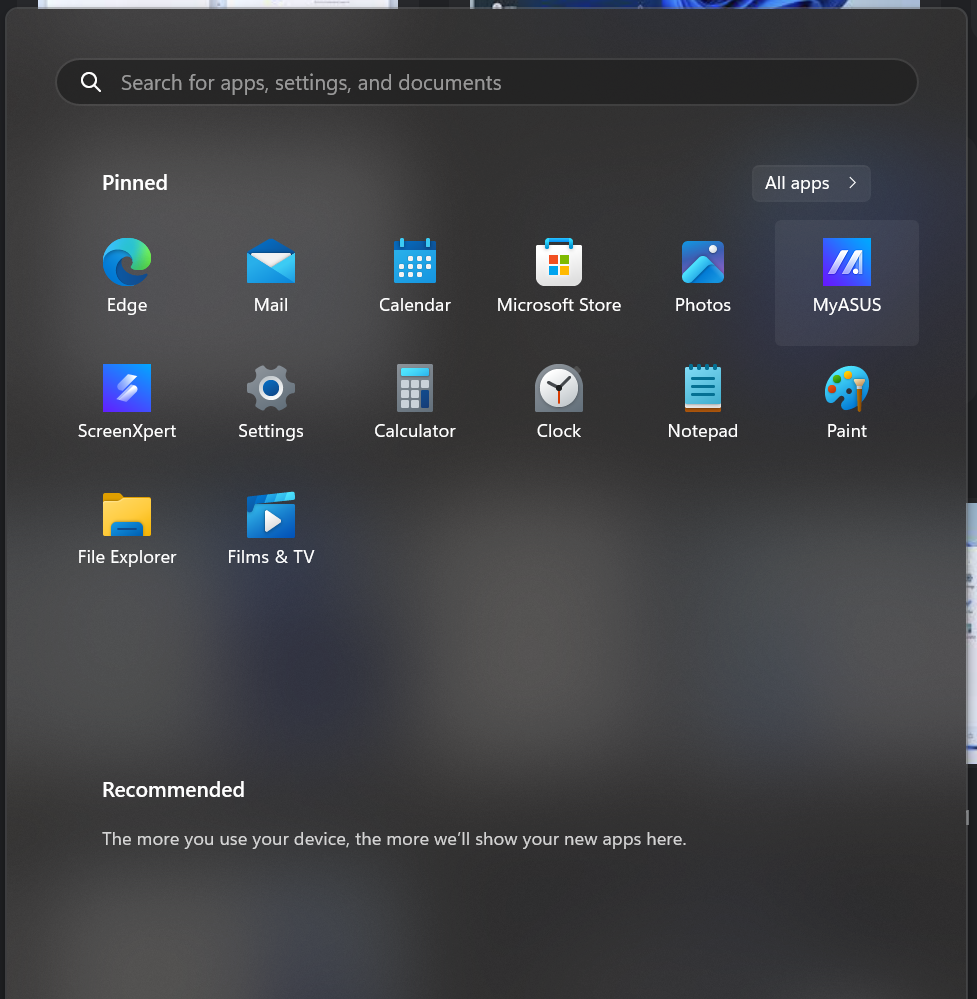Viewport: 977px width, 999px height.
Task: Click the text "The more you use your device"
Action: 226,839
